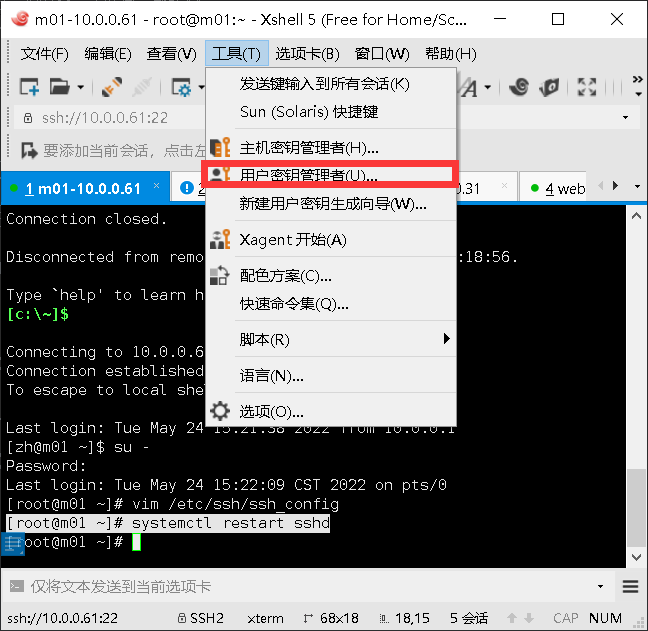Switch to tab 1 m01-10.0.0.61
This screenshot has width=648, height=631.
click(83, 189)
